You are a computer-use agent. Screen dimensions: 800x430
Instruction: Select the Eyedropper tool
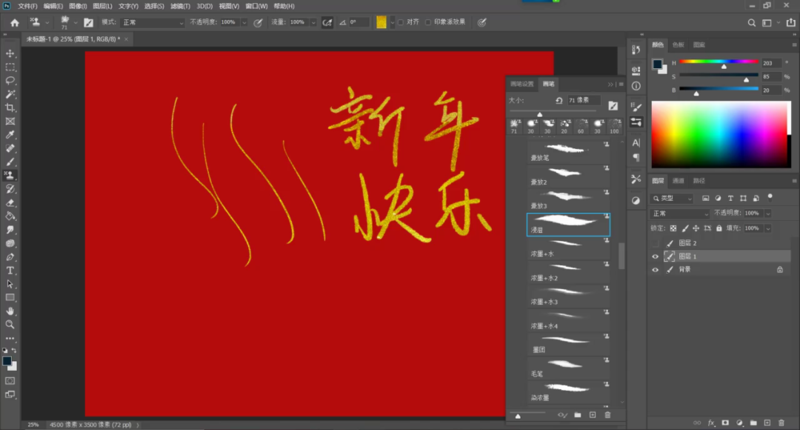[10, 135]
